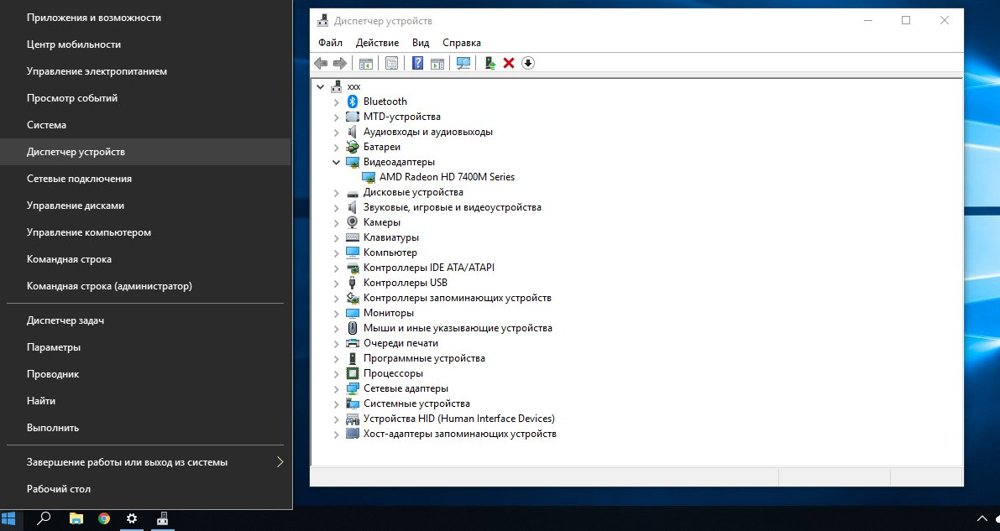The width and height of the screenshot is (1000, 531).
Task: Click the Клавиатуры keyboard icon
Action: tap(353, 237)
